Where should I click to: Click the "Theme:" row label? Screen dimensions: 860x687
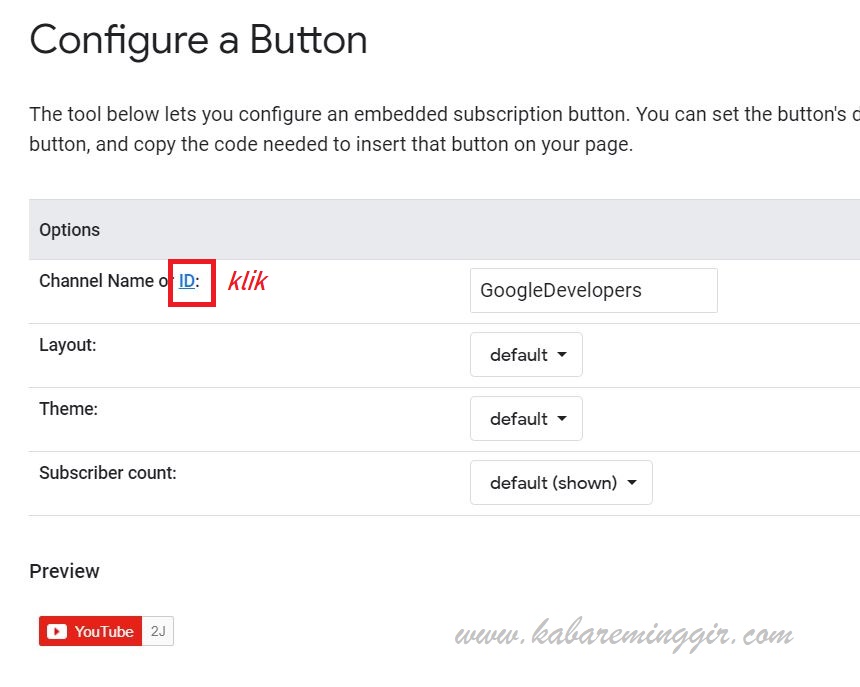[x=68, y=408]
